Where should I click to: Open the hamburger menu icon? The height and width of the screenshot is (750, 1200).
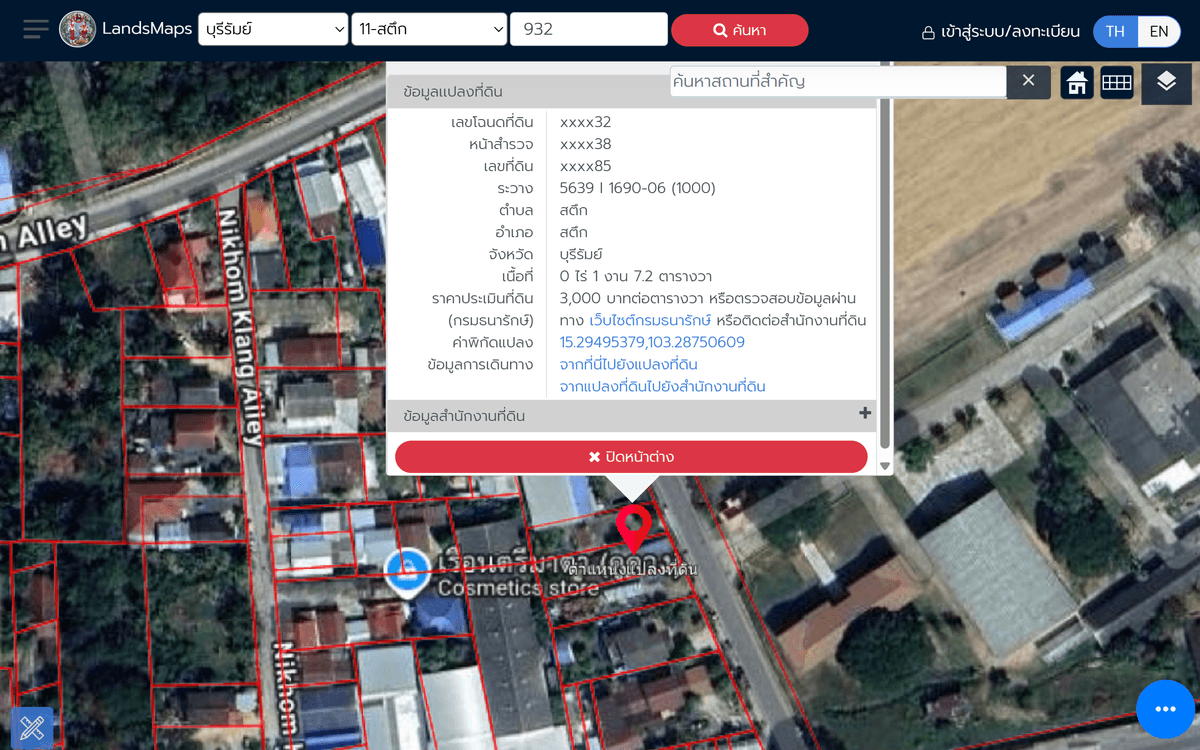(x=36, y=29)
